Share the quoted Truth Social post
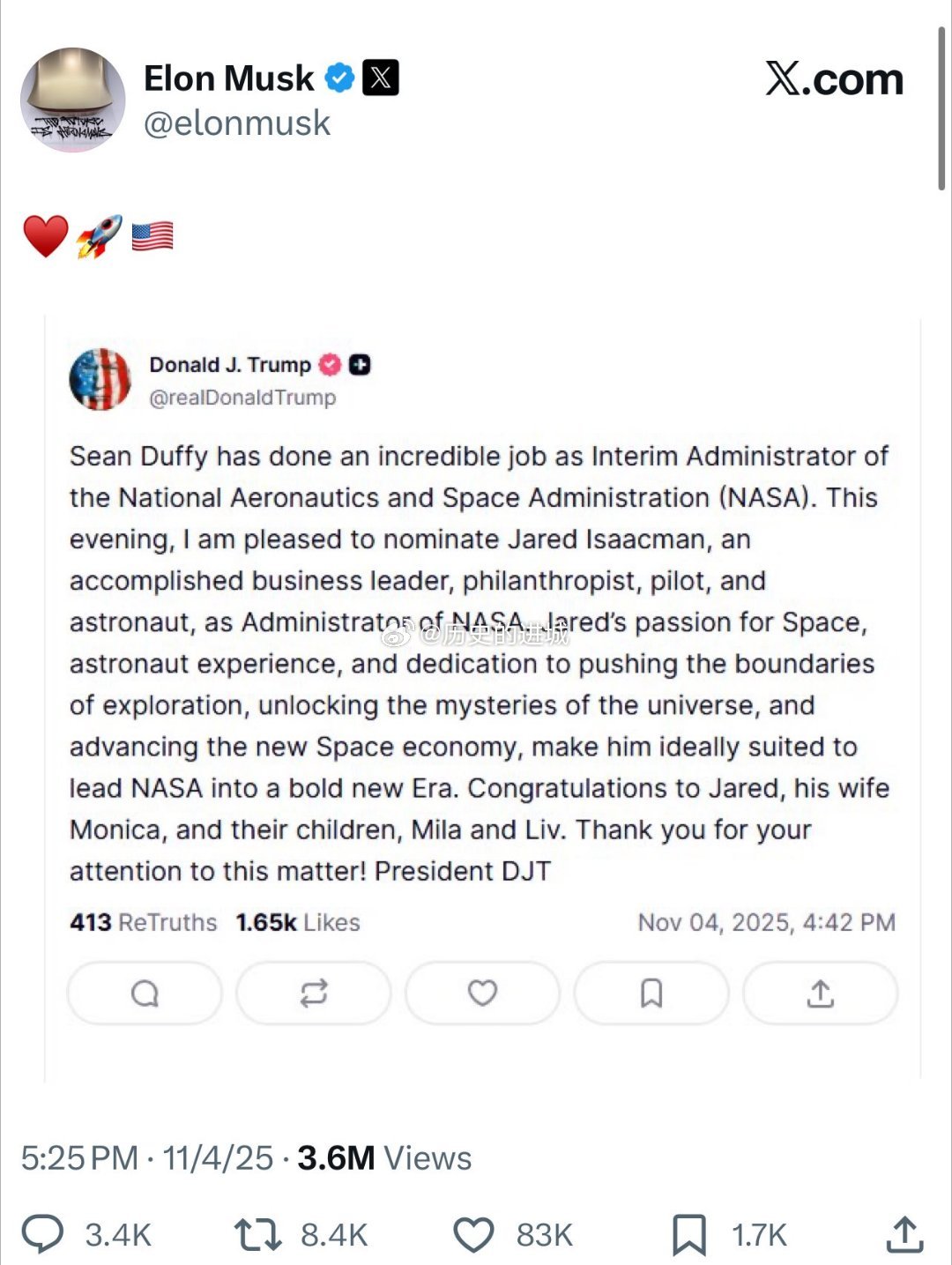The width and height of the screenshot is (952, 1265). click(x=821, y=993)
